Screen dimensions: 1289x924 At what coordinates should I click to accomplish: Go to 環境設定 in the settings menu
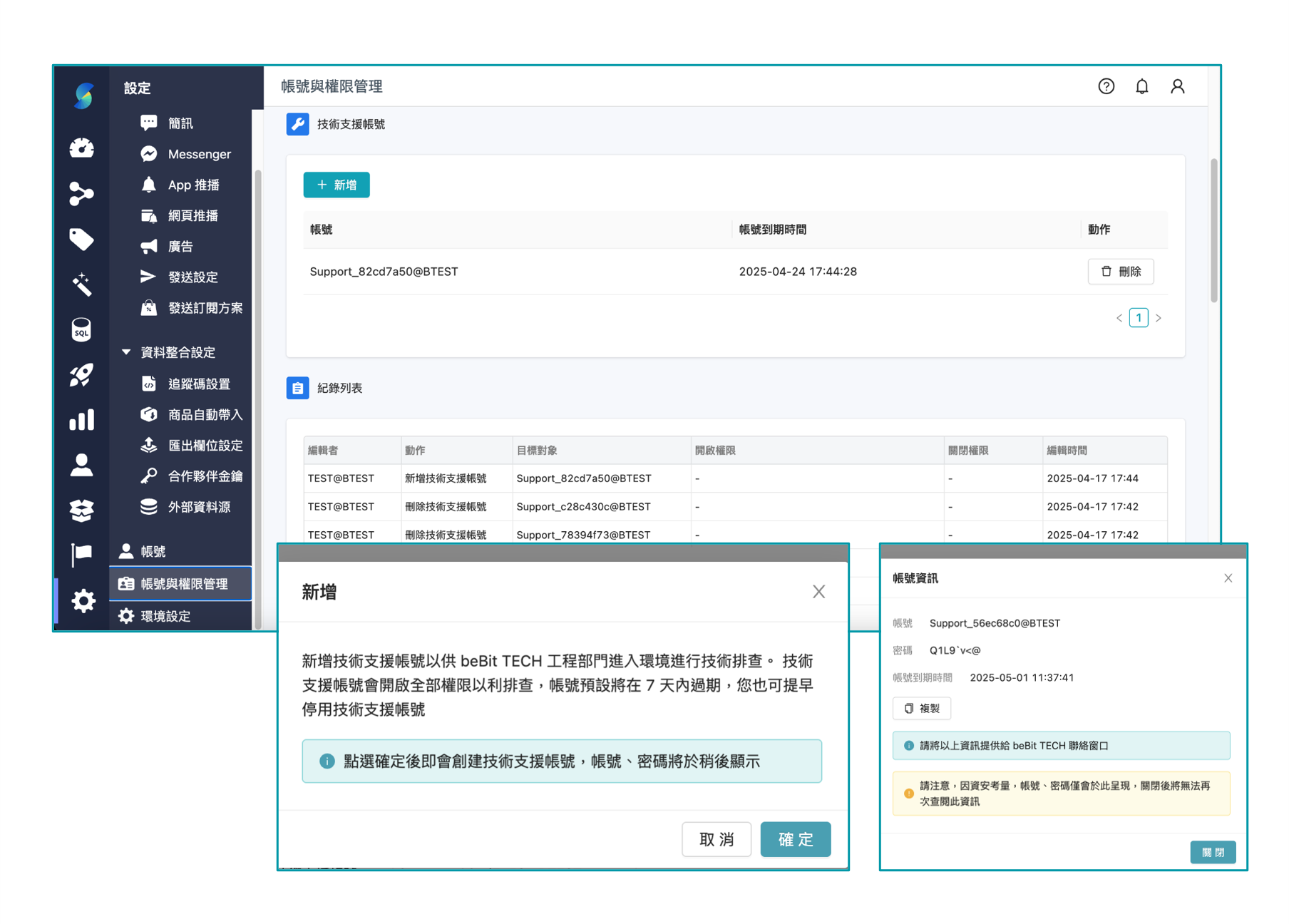[165, 616]
